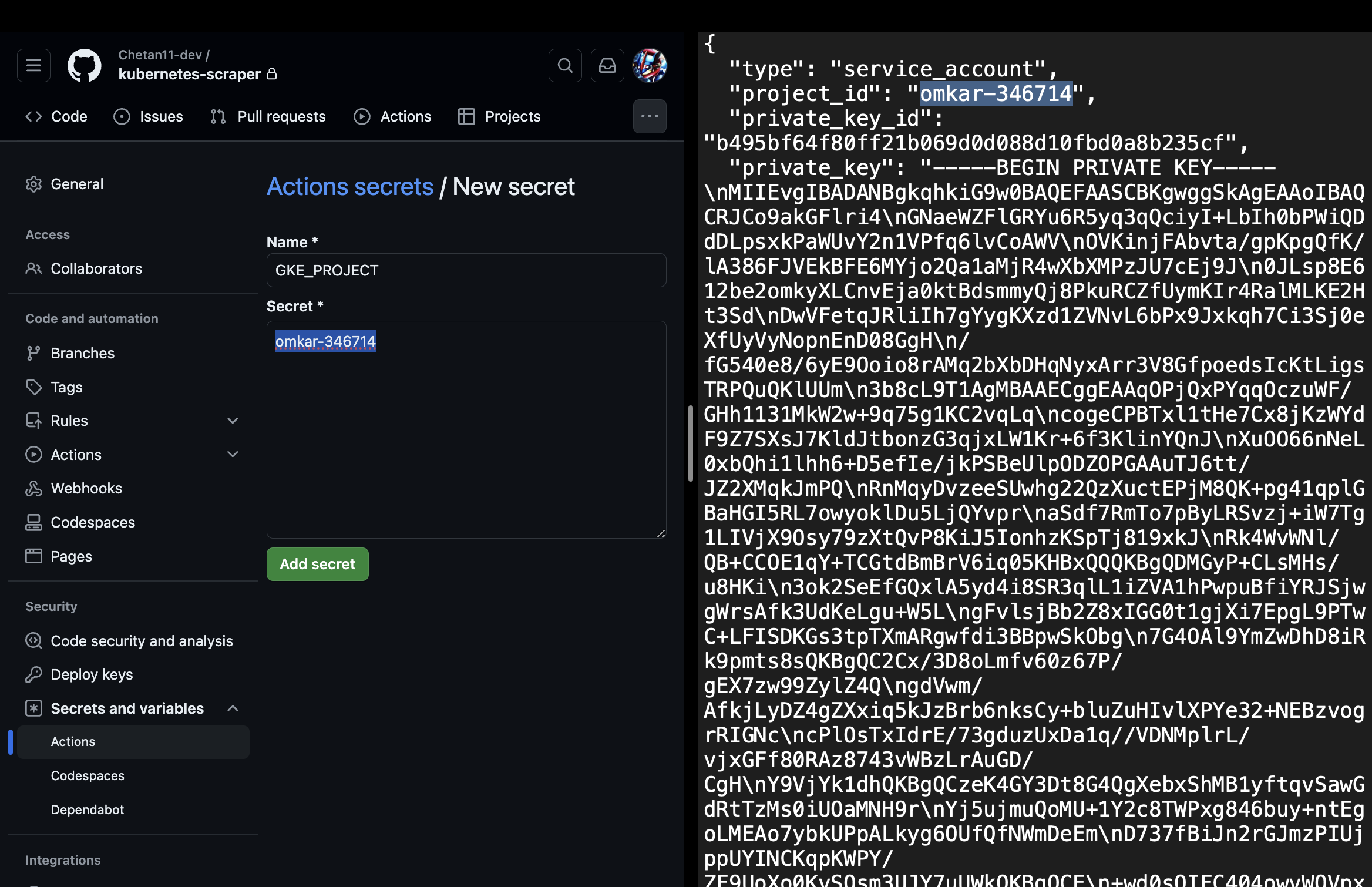Expand the Actions settings chevron
Image resolution: width=1372 pixels, height=887 pixels.
coord(233,455)
